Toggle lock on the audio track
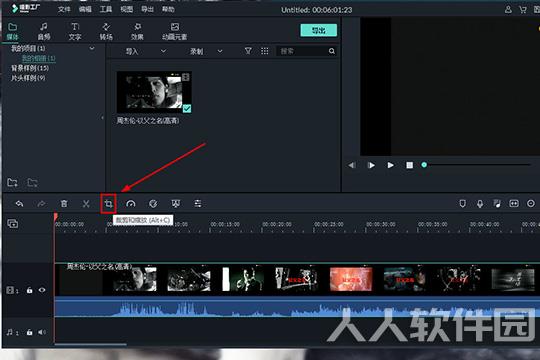The image size is (540, 360). coord(29,332)
